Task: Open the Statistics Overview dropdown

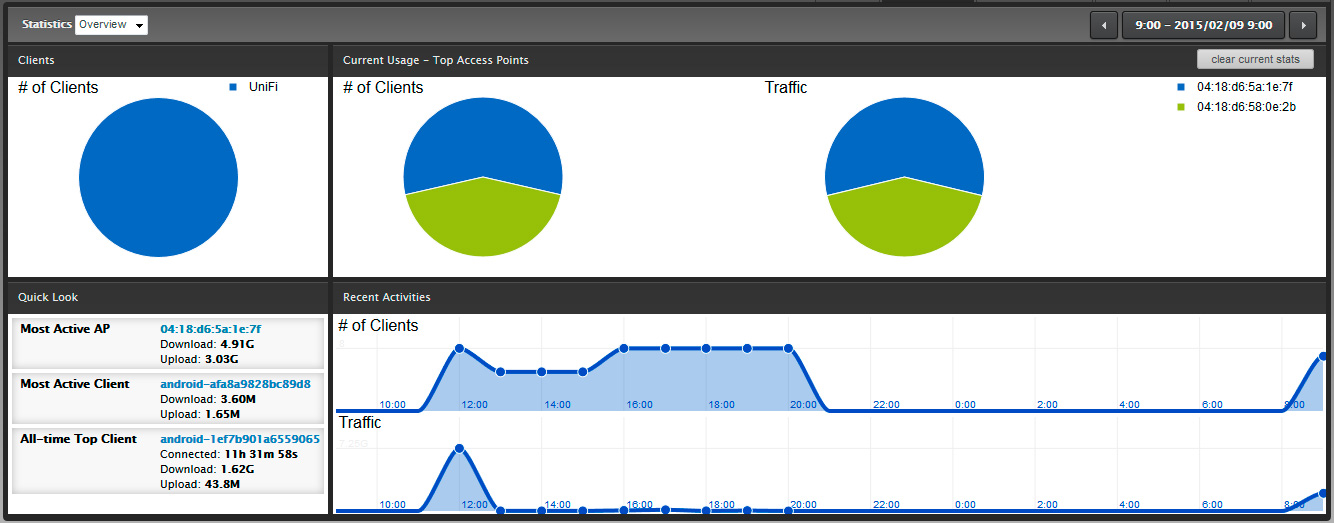Action: pyautogui.click(x=111, y=25)
